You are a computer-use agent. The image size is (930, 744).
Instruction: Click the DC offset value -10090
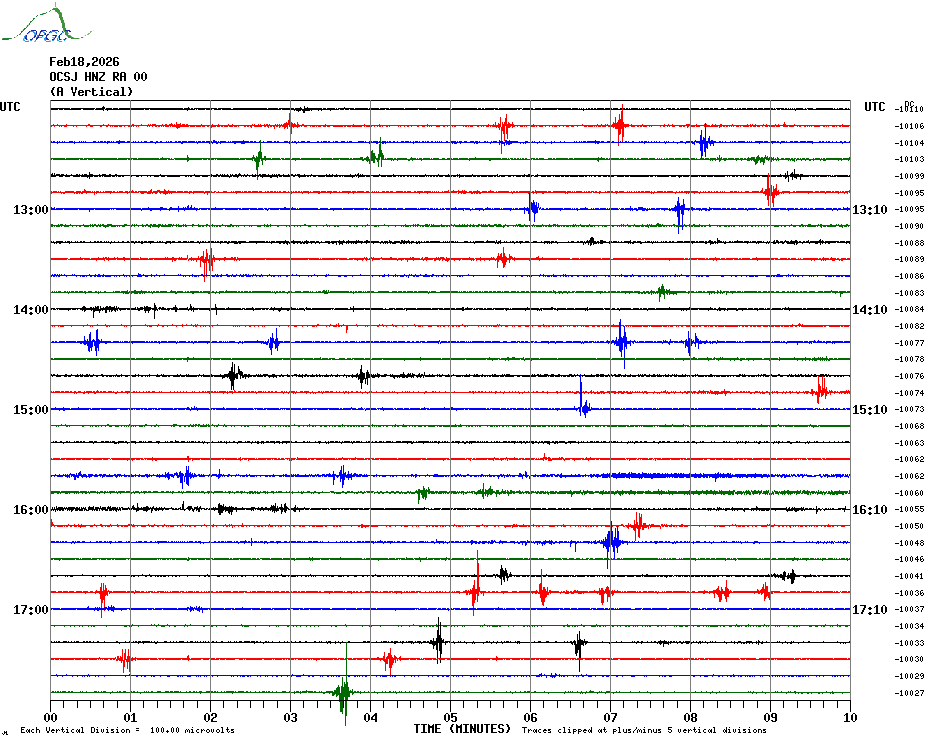pyautogui.click(x=909, y=226)
